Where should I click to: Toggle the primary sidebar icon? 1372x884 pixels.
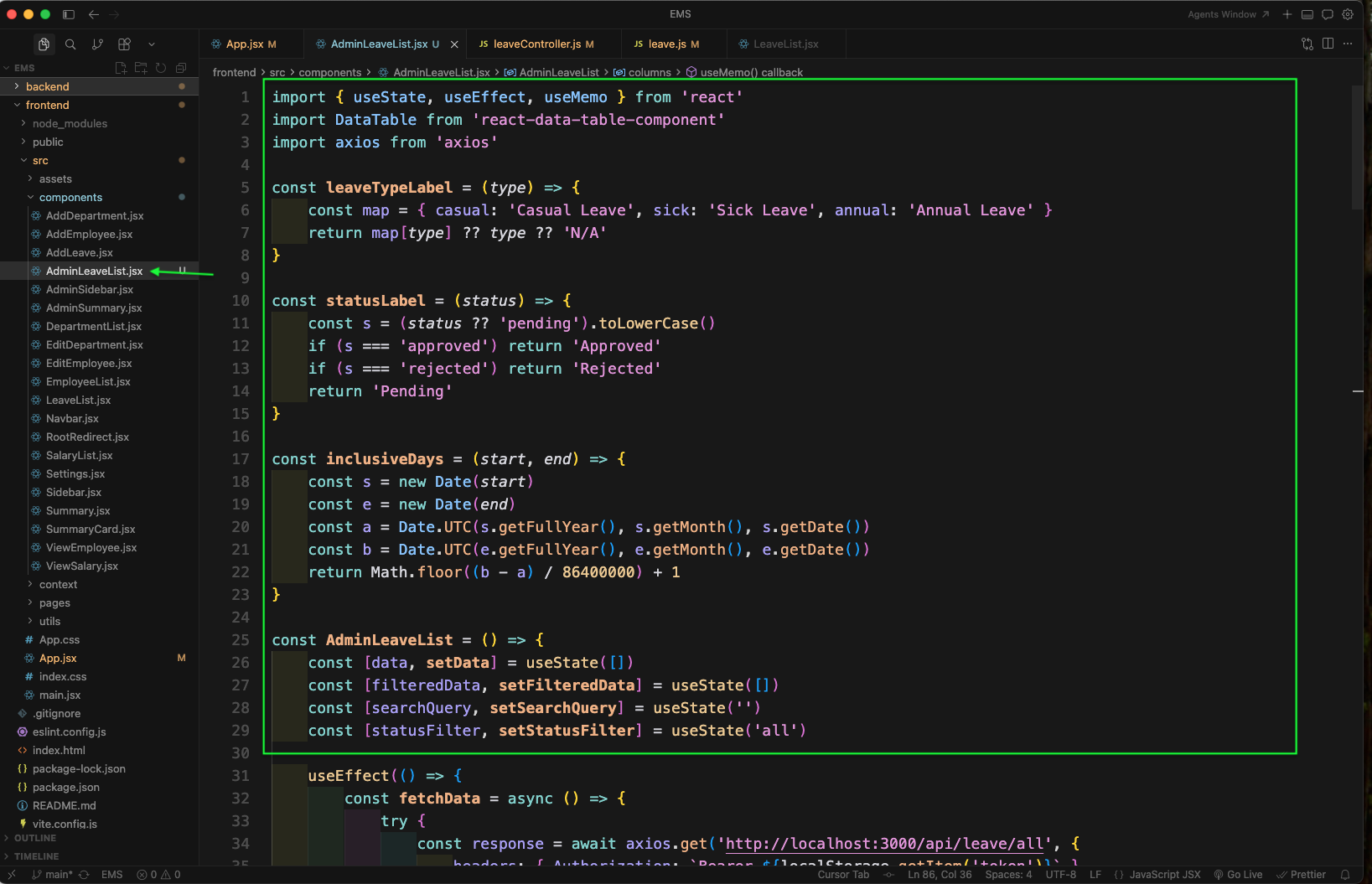[x=69, y=14]
